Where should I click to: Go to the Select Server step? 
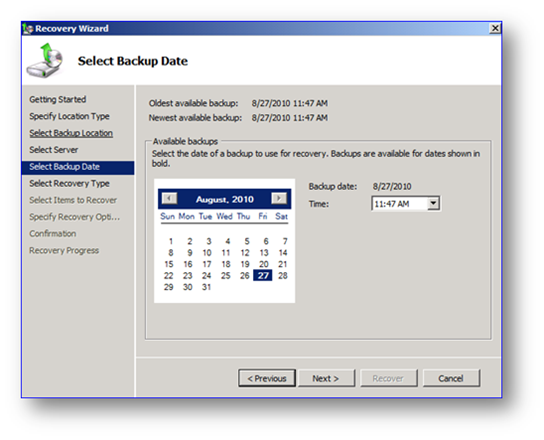point(54,150)
